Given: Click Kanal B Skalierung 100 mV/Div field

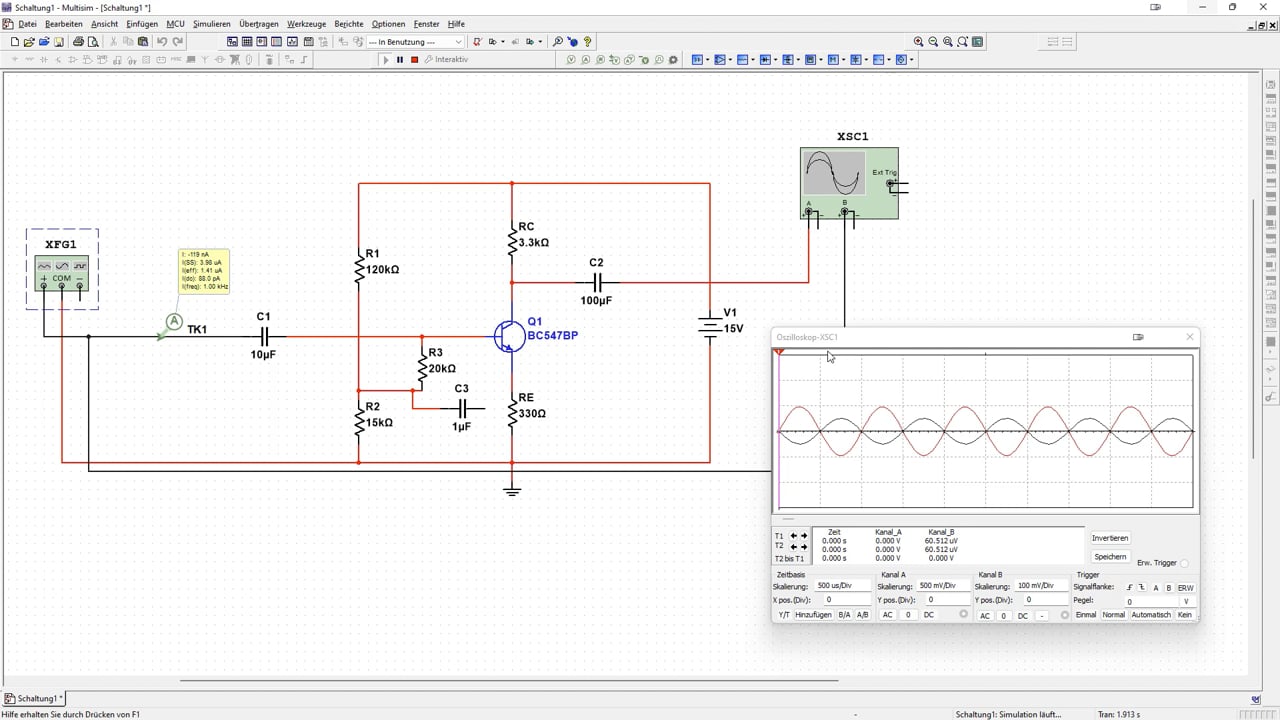Looking at the screenshot, I should [x=1041, y=586].
